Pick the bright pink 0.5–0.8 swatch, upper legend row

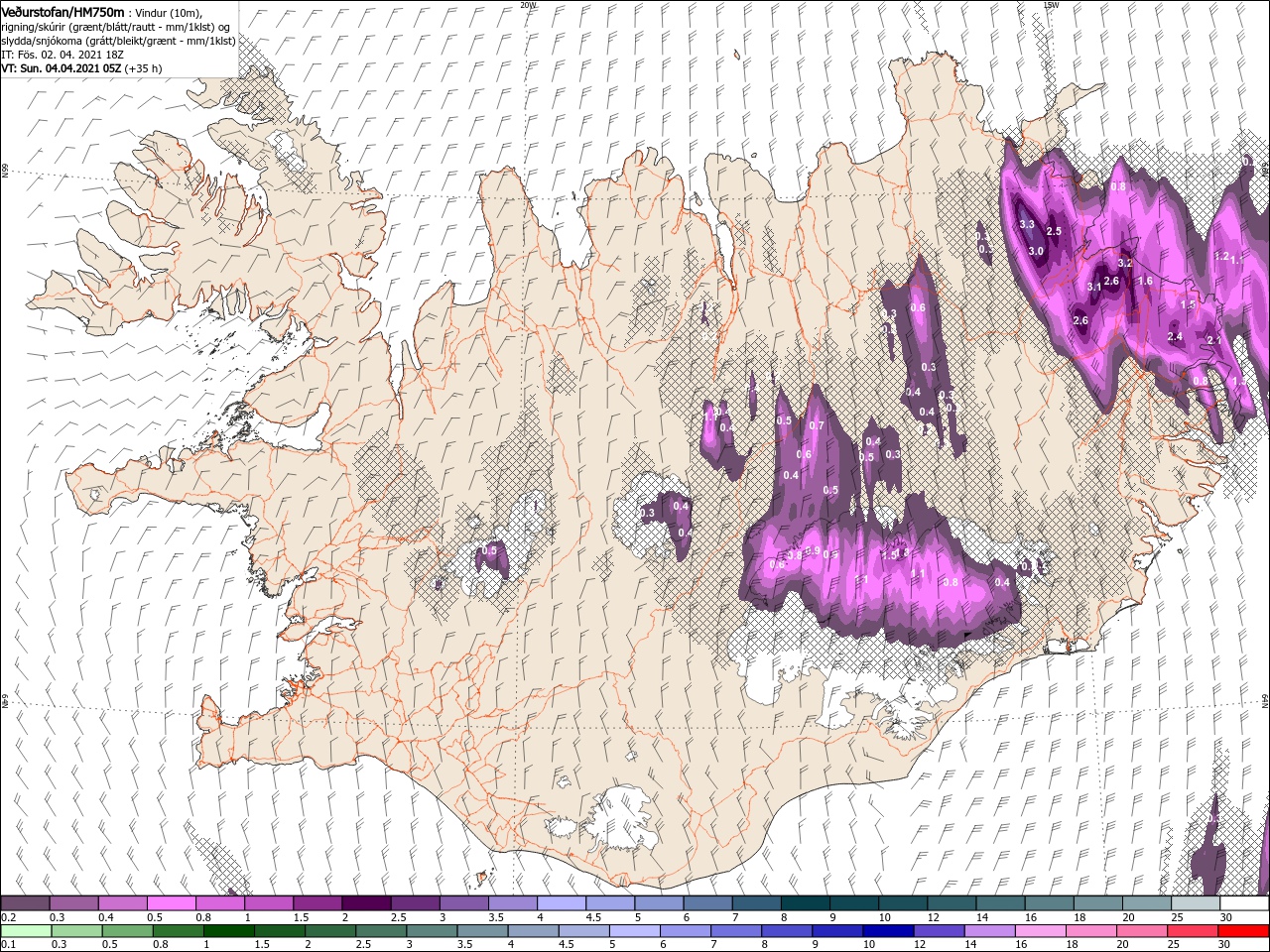coord(171,903)
